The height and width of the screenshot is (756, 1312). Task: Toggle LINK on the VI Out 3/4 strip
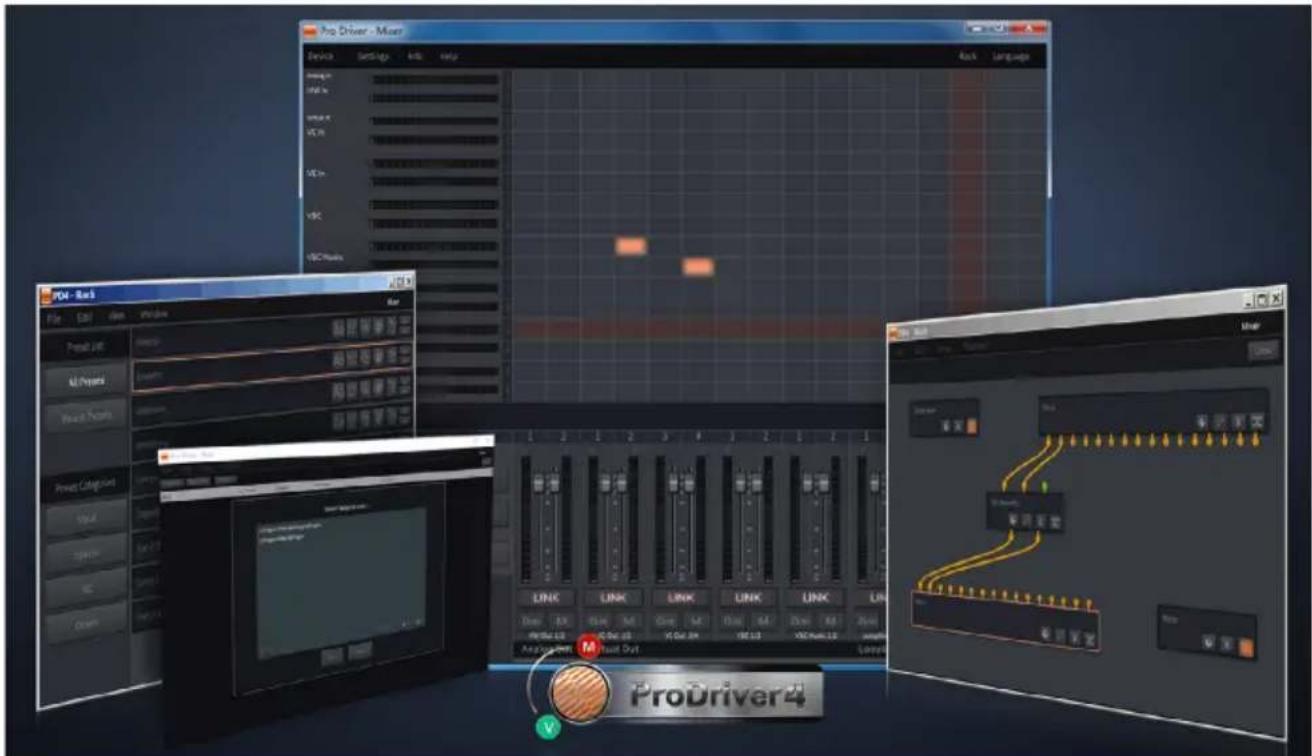(x=679, y=597)
